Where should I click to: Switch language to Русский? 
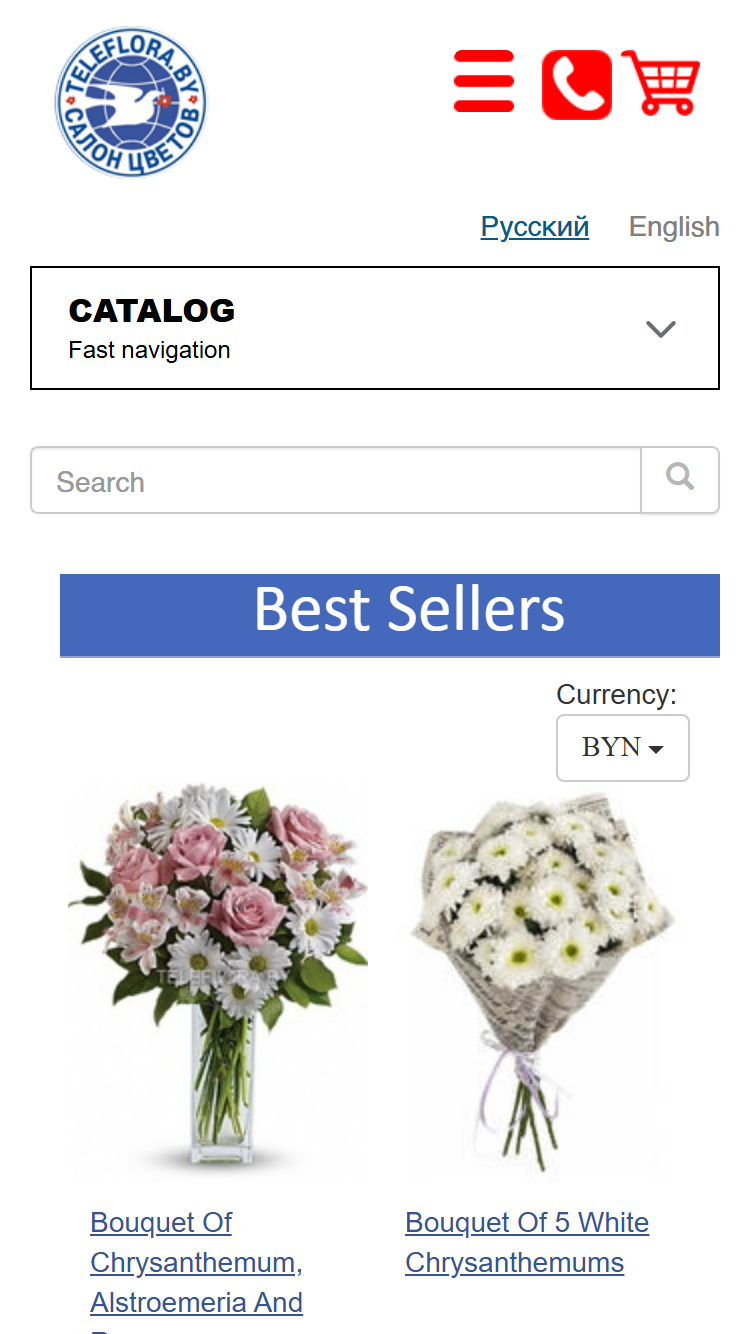coord(535,227)
